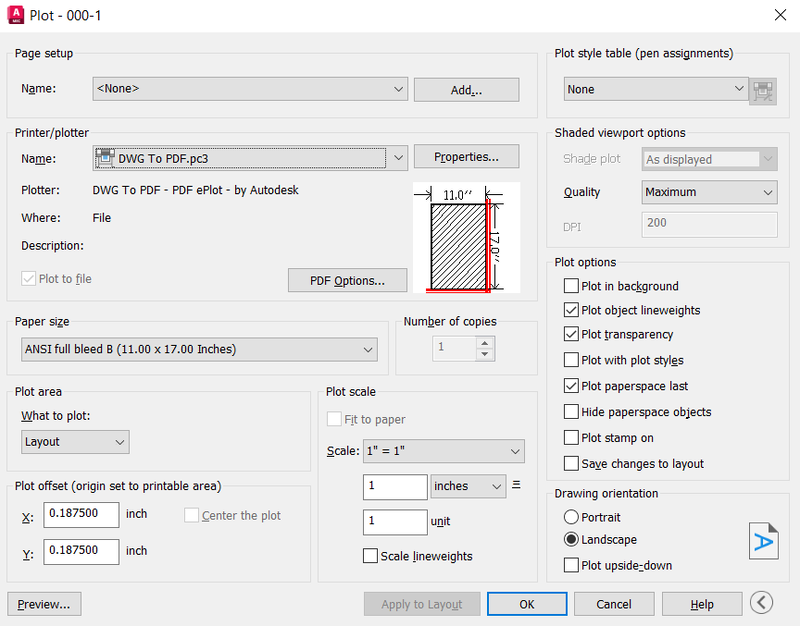Confirm the plot with OK
The image size is (800, 626).
click(x=527, y=604)
